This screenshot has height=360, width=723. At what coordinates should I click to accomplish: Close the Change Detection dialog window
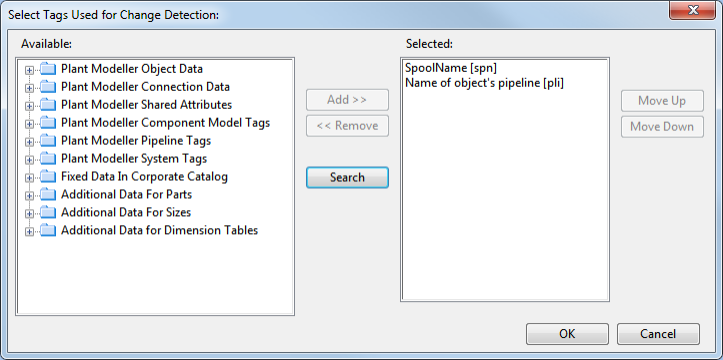[693, 10]
